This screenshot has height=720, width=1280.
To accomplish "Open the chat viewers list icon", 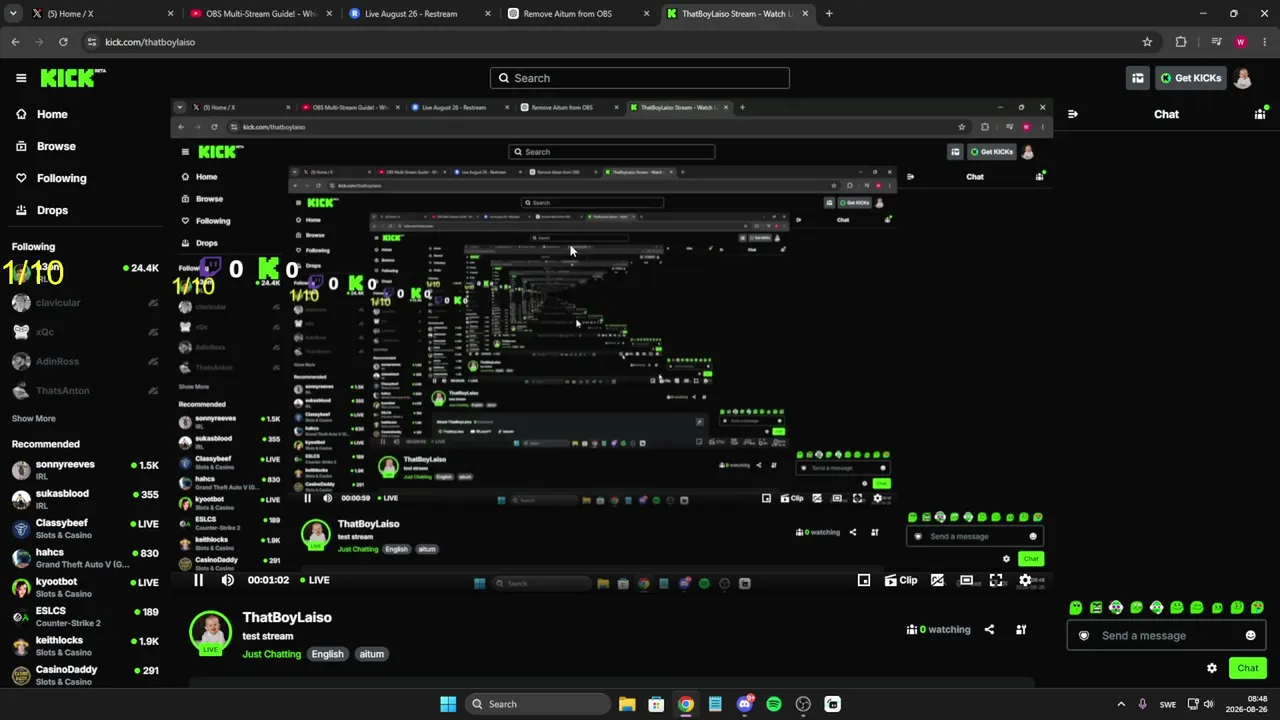I will coord(1260,114).
